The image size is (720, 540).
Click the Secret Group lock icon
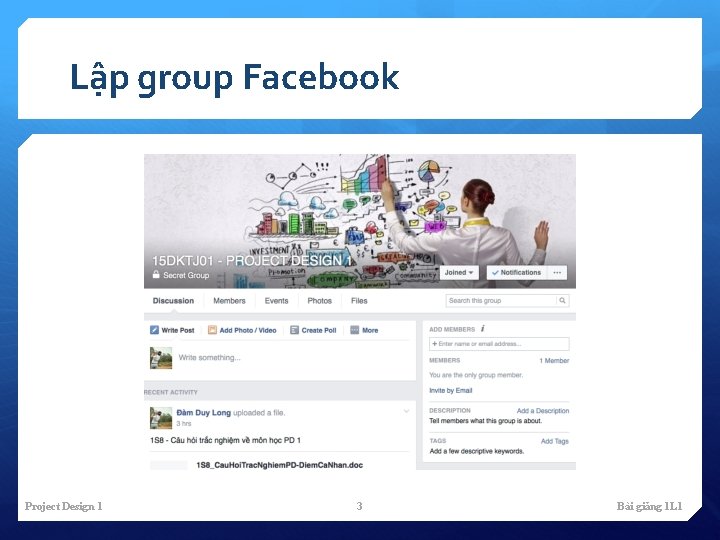point(156,275)
